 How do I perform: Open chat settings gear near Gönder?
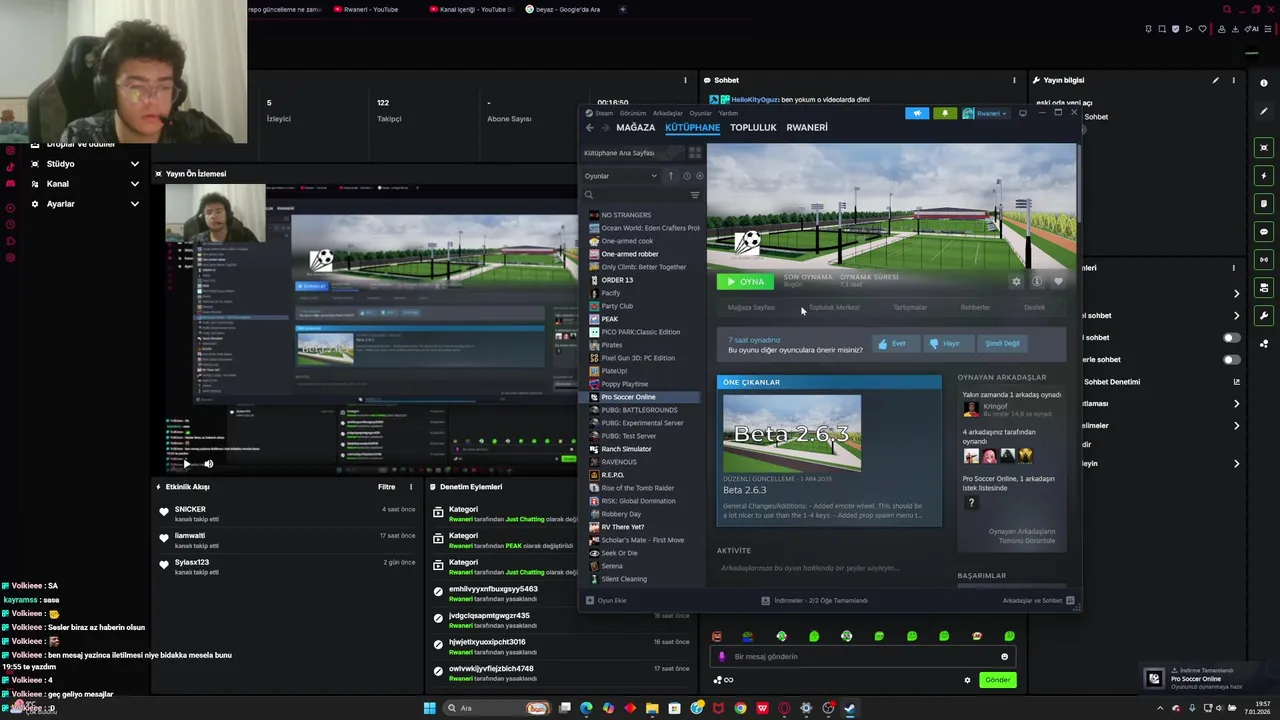pos(967,680)
